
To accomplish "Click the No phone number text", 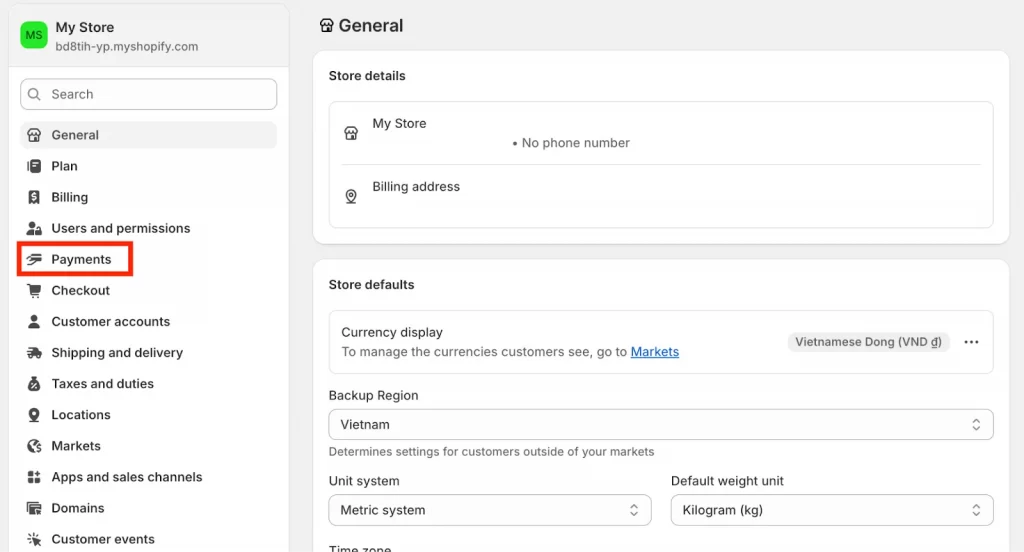I will [x=575, y=143].
